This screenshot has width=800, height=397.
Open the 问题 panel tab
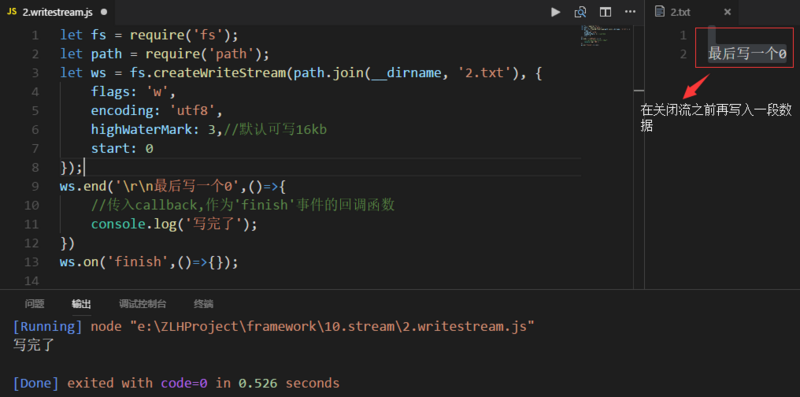click(34, 304)
